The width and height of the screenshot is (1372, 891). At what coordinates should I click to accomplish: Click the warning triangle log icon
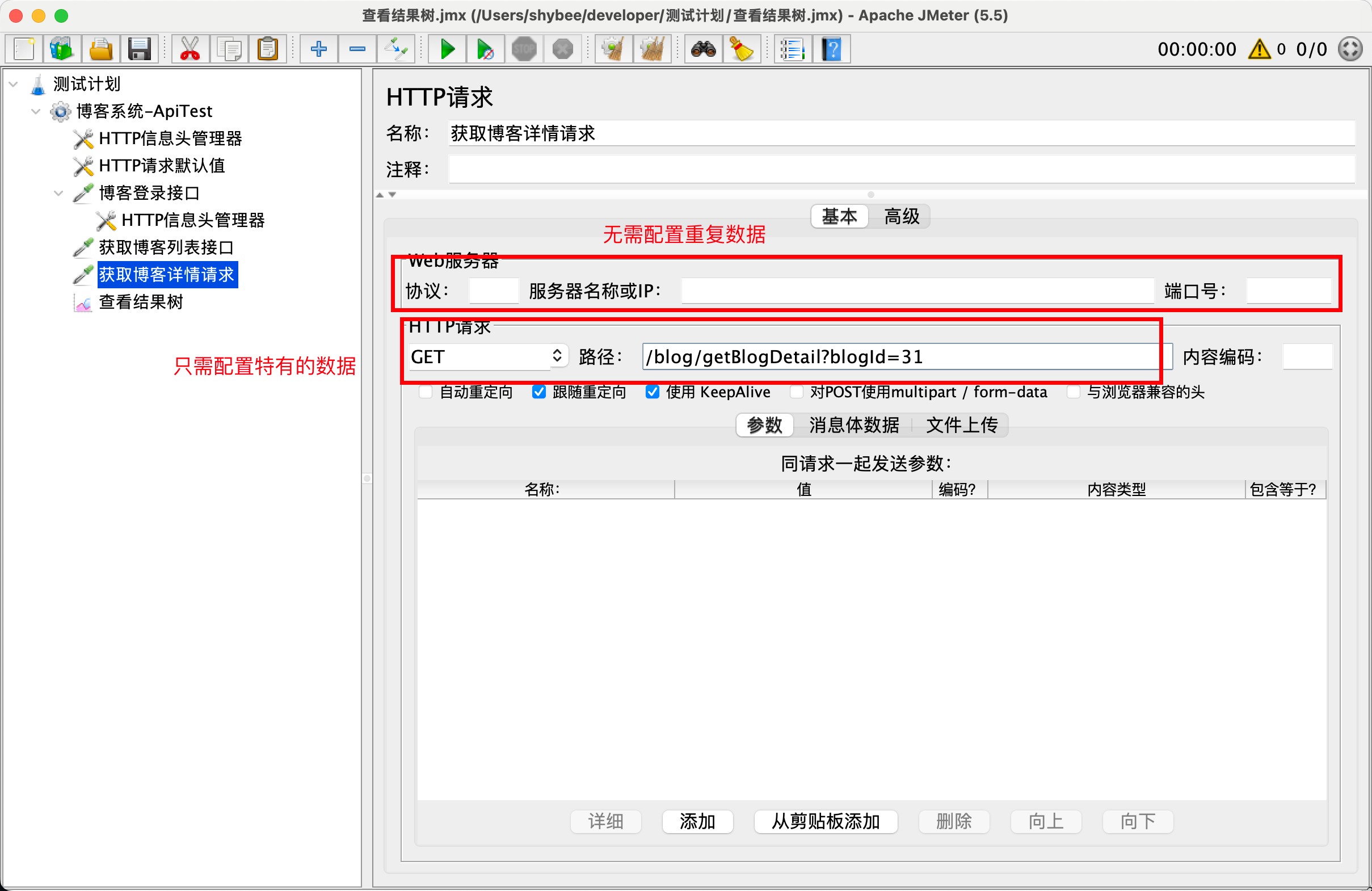(x=1259, y=49)
